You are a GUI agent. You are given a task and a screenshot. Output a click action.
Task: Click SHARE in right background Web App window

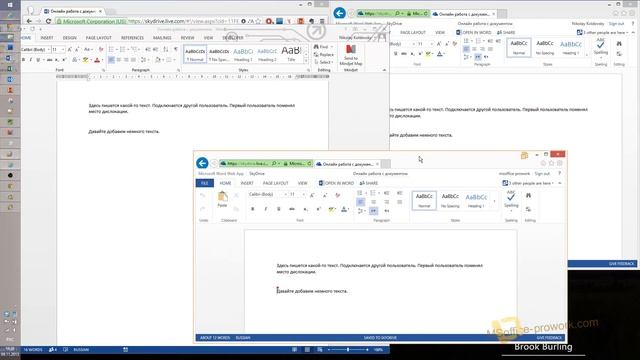(506, 32)
